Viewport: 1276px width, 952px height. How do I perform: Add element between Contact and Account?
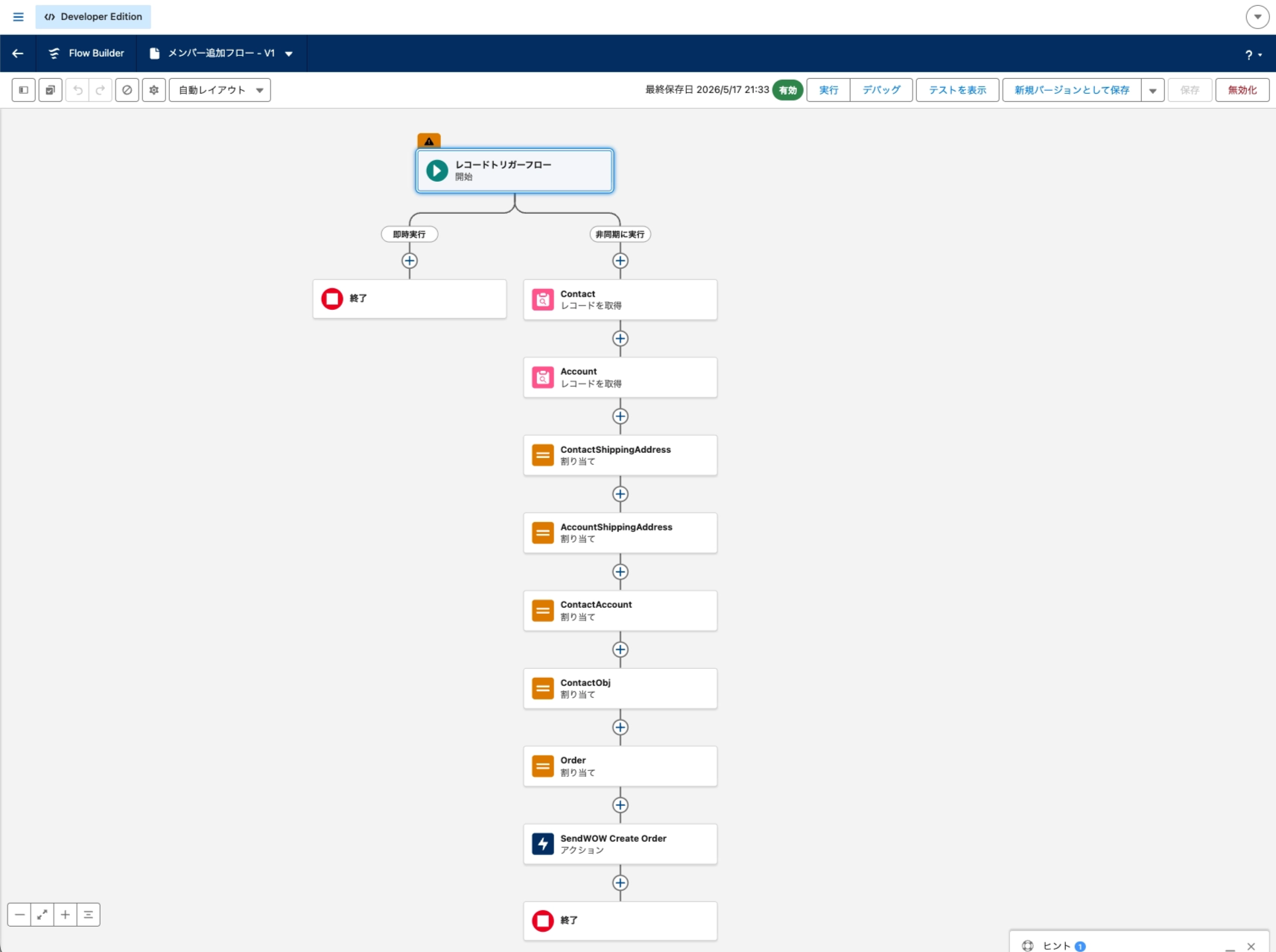click(x=620, y=338)
